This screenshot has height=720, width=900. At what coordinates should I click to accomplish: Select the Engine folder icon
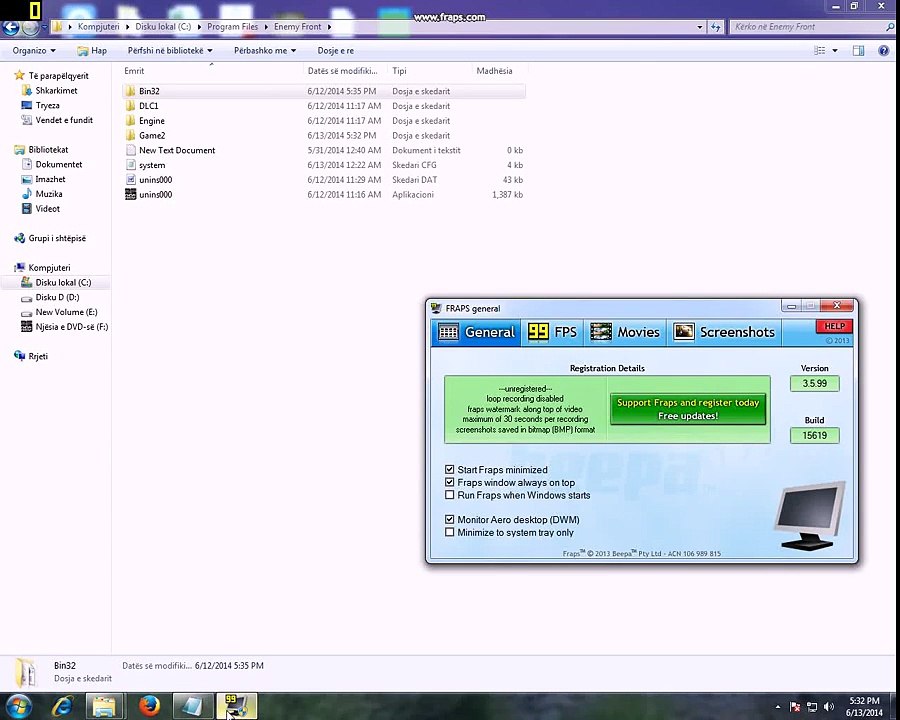[x=130, y=121]
